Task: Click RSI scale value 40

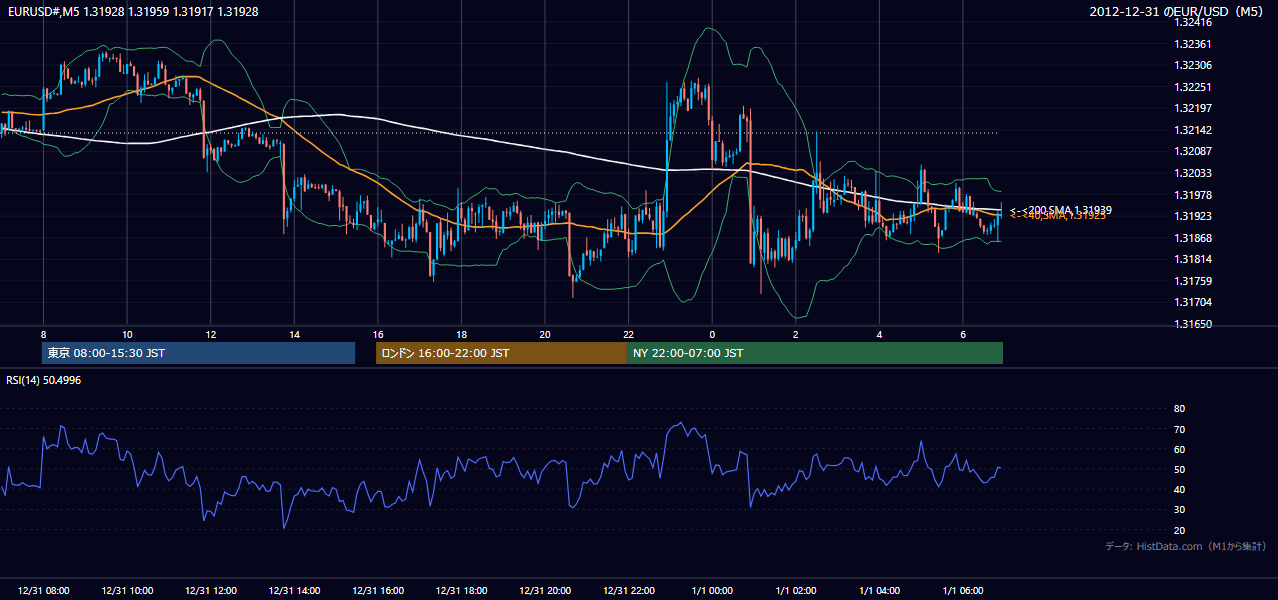Action: coord(1179,489)
